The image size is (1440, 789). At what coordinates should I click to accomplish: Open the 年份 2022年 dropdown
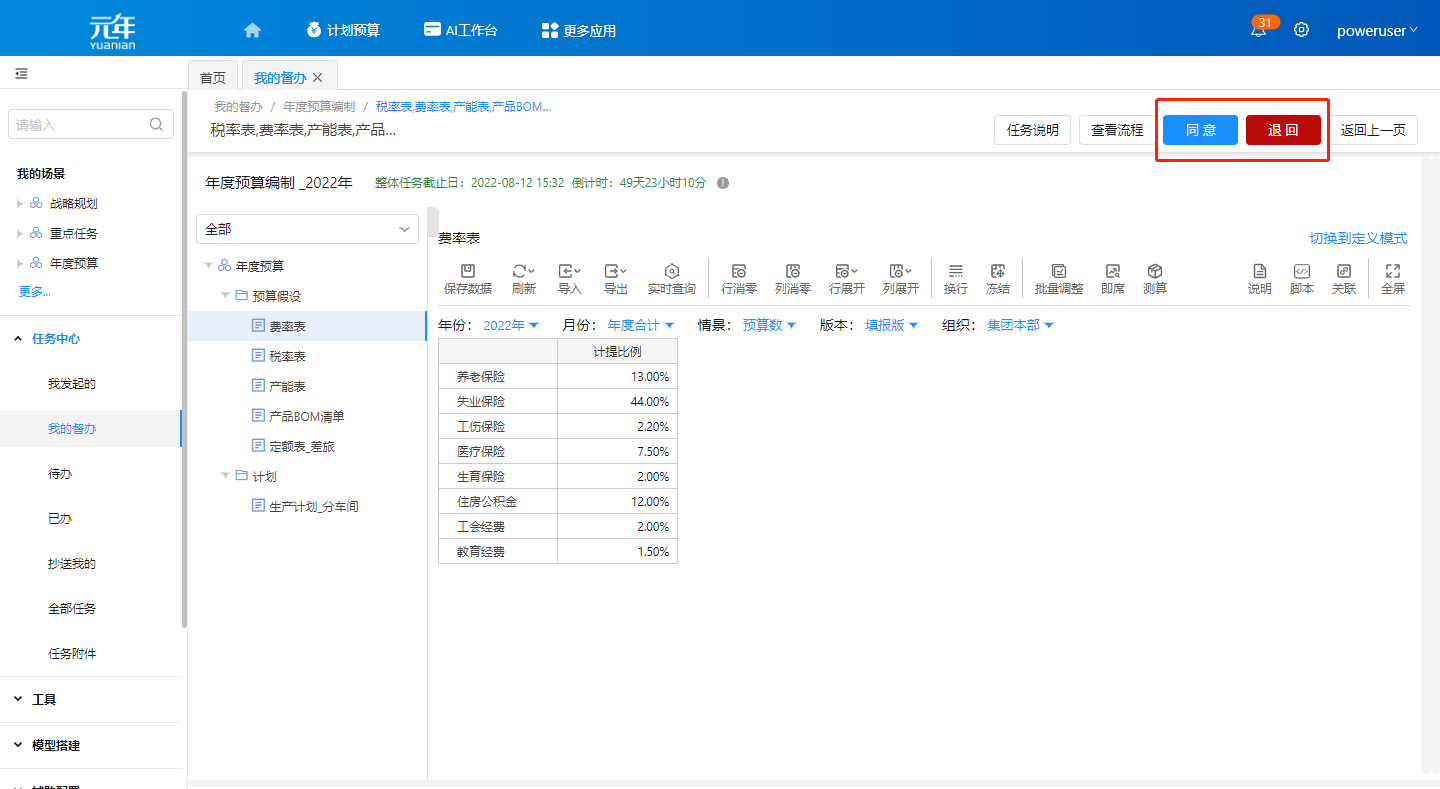pyautogui.click(x=510, y=325)
